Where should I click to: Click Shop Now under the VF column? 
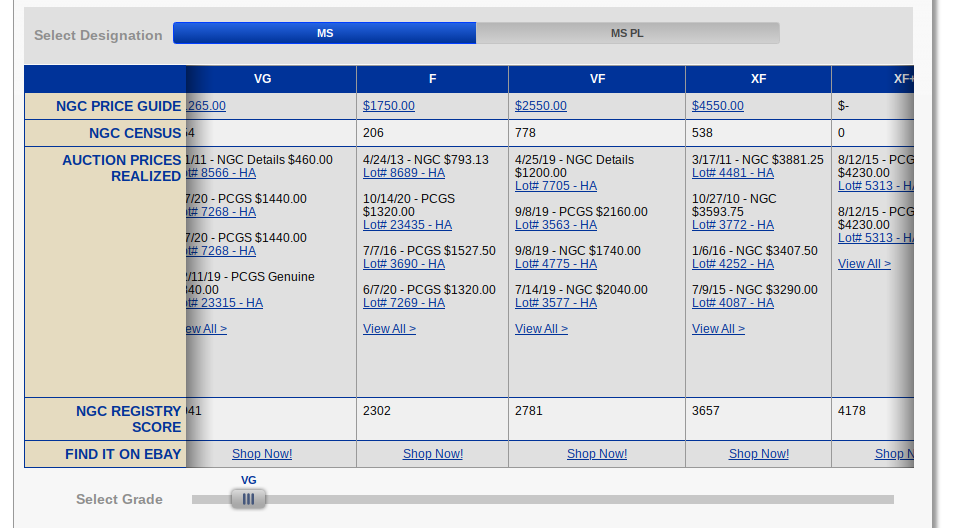[x=597, y=454]
